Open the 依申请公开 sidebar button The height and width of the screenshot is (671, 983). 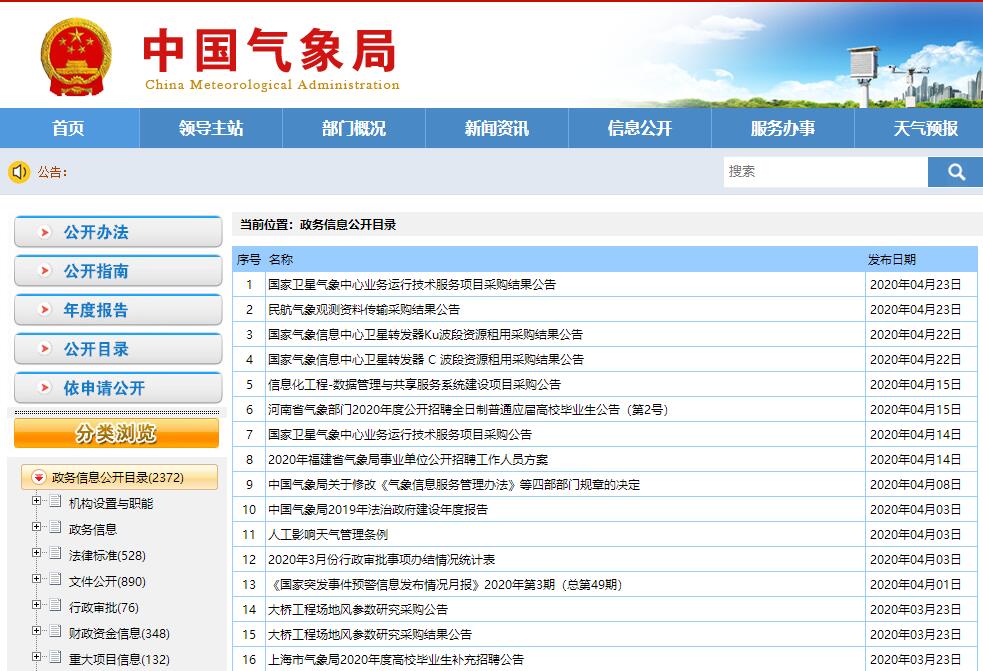point(118,388)
